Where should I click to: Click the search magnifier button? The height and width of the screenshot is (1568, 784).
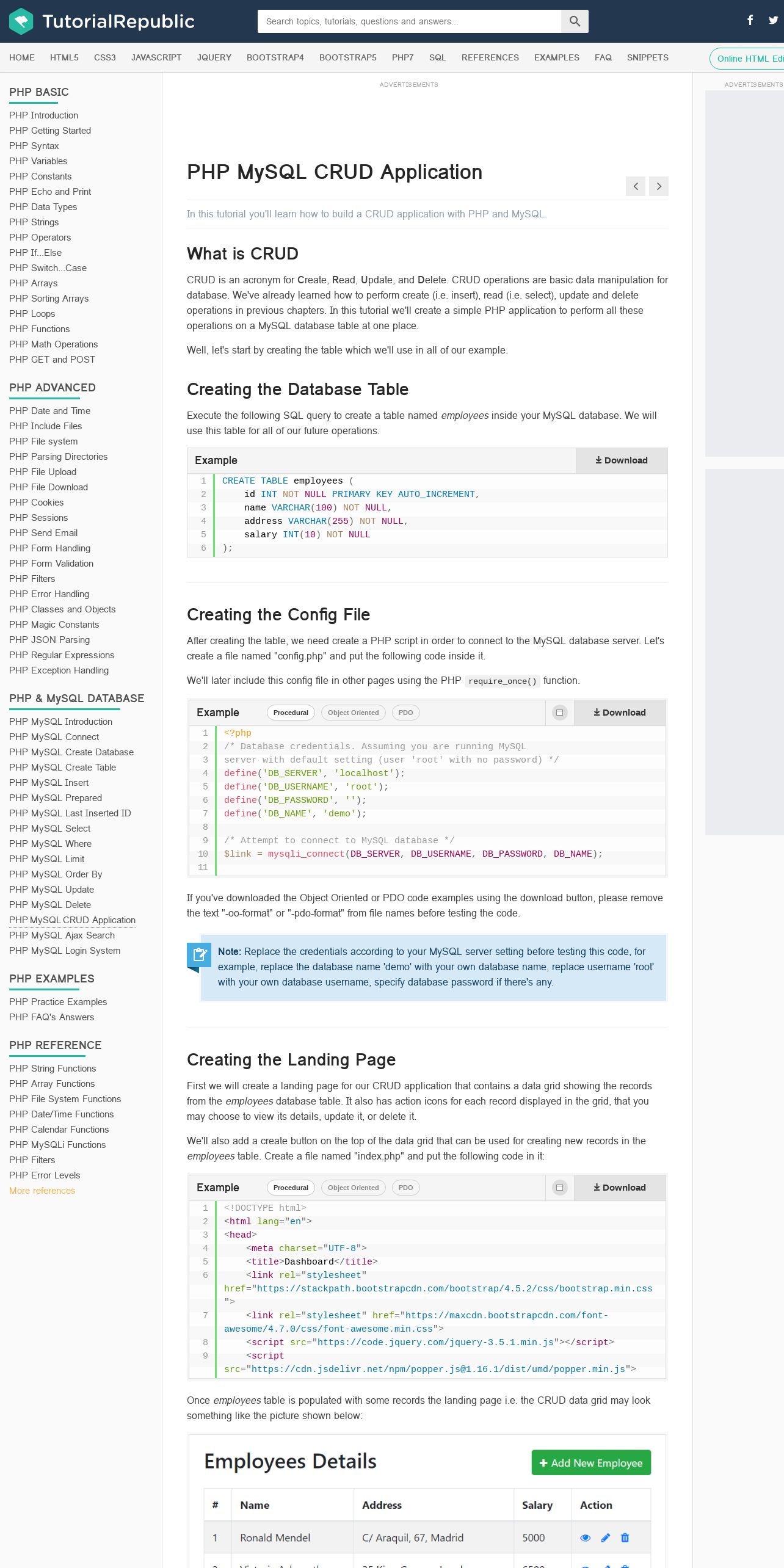575,21
